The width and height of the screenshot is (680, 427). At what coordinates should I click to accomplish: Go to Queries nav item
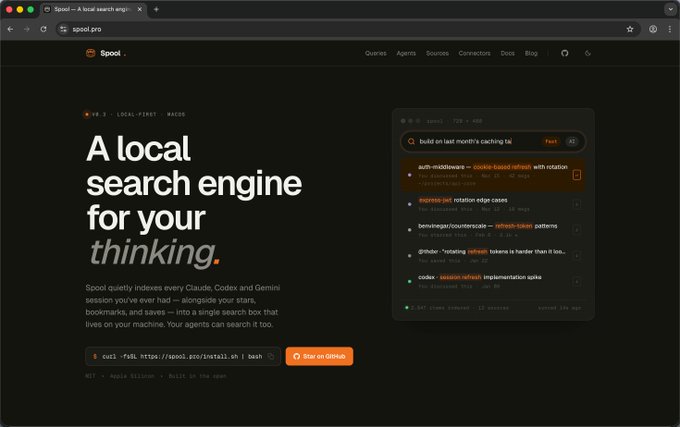click(x=376, y=53)
